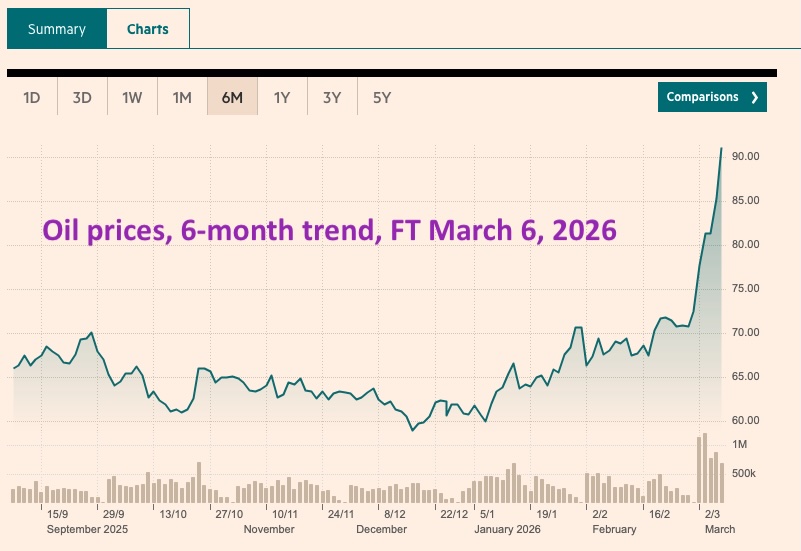Click the 90.00 price axis label
Viewport: 801px width, 551px height.
(746, 157)
